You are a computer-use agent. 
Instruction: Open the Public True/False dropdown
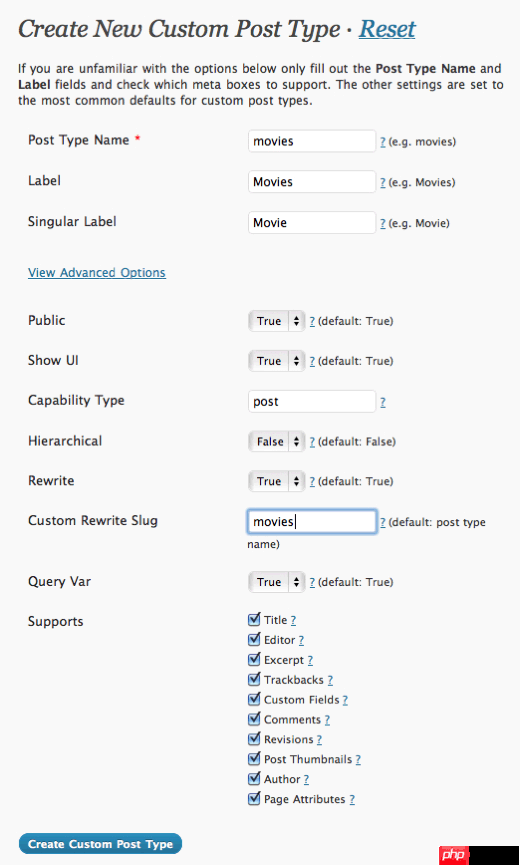tap(277, 321)
